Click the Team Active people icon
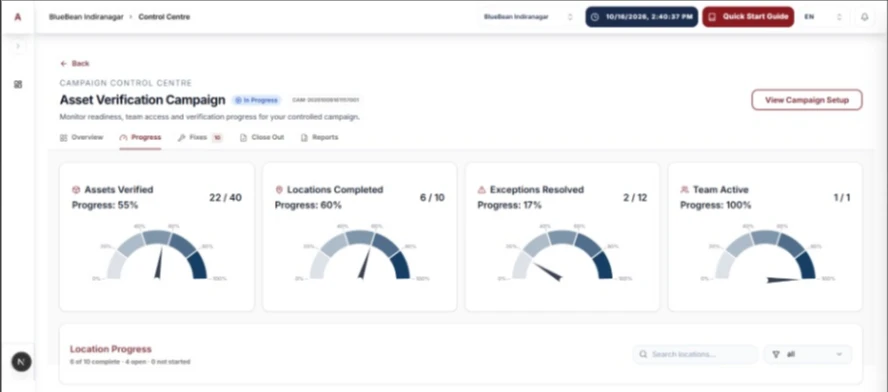The image size is (888, 392). tap(684, 190)
